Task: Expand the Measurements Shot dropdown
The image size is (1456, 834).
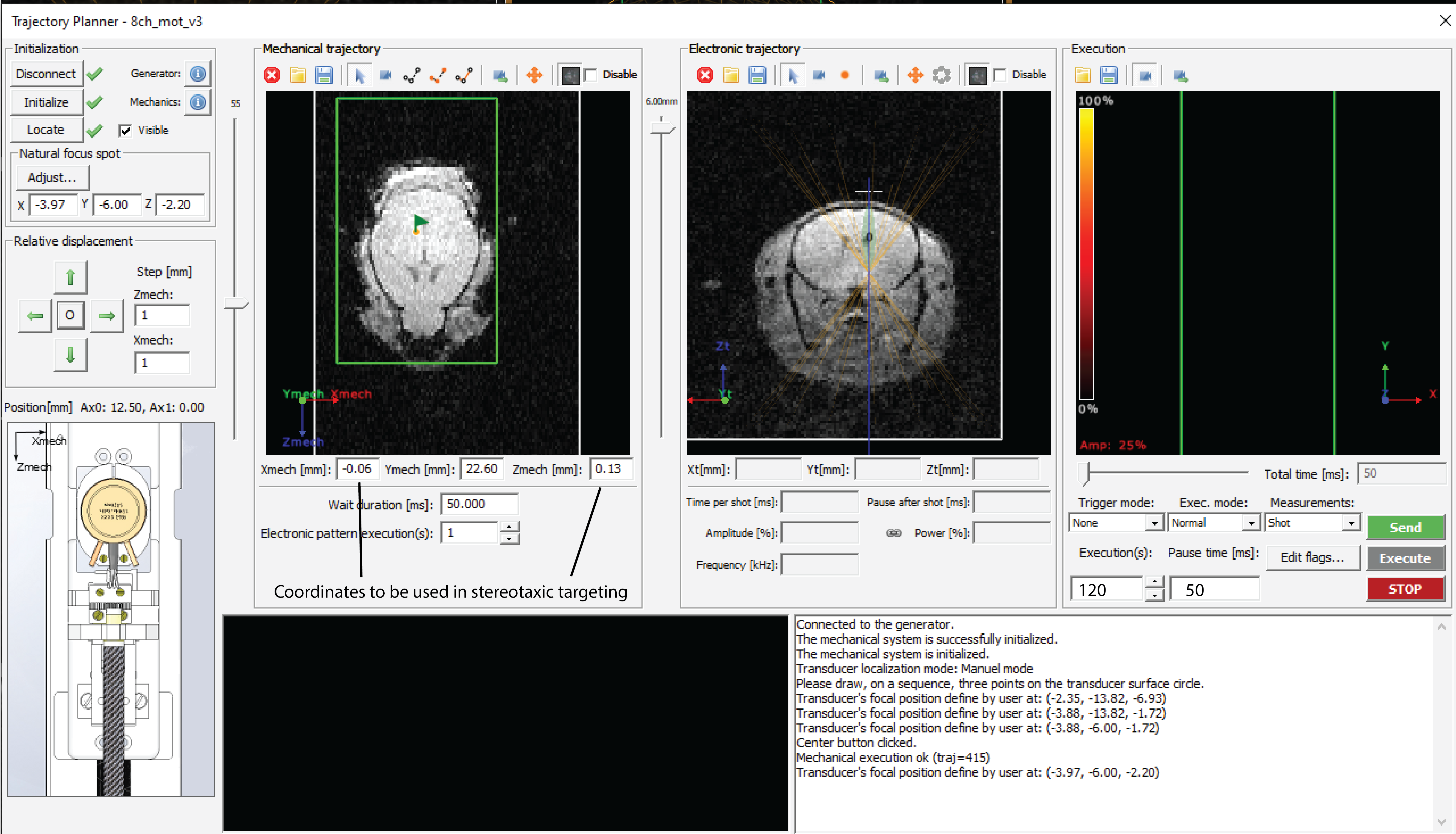Action: (x=1351, y=523)
